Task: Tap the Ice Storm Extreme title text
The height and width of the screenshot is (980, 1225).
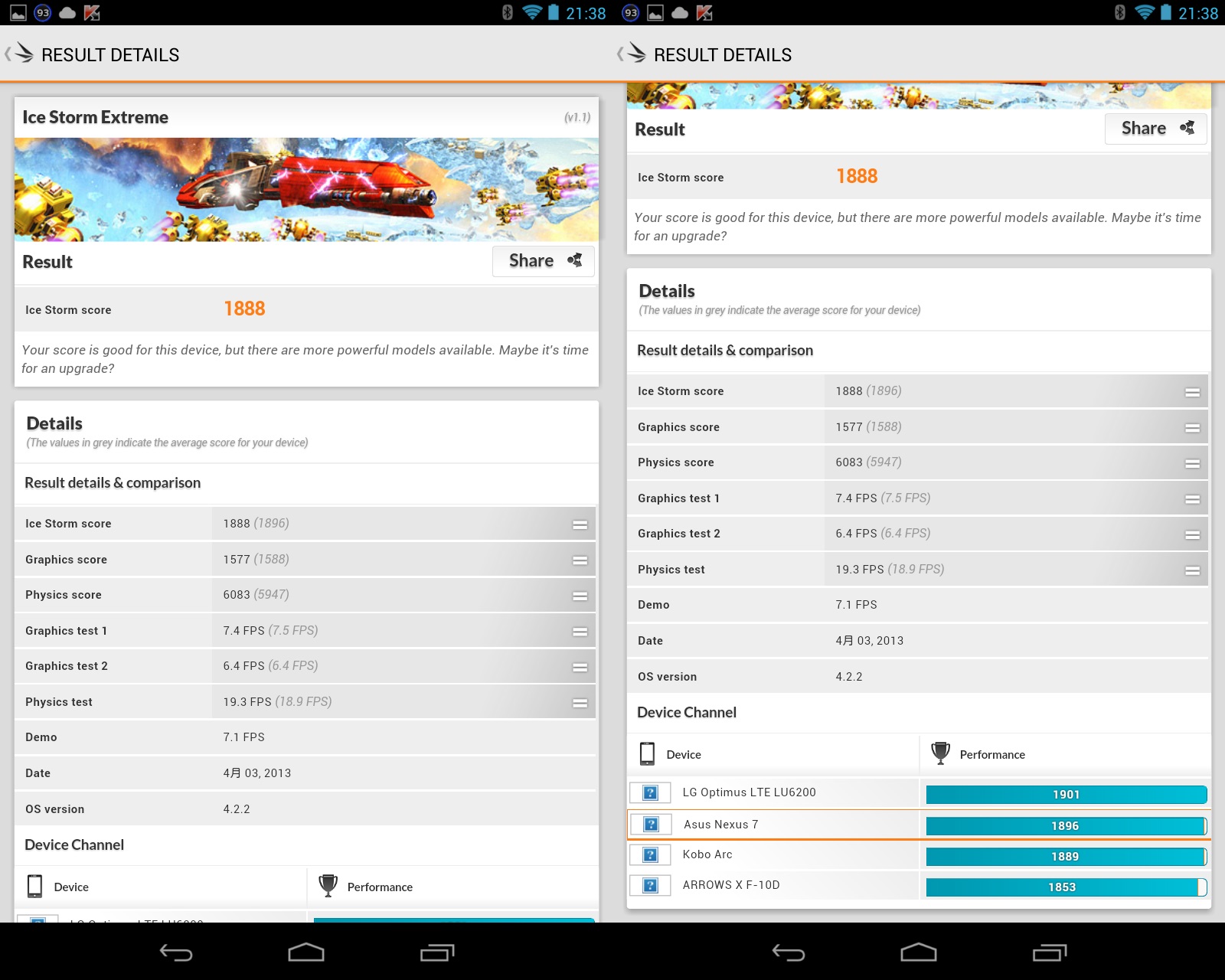Action: pos(95,117)
